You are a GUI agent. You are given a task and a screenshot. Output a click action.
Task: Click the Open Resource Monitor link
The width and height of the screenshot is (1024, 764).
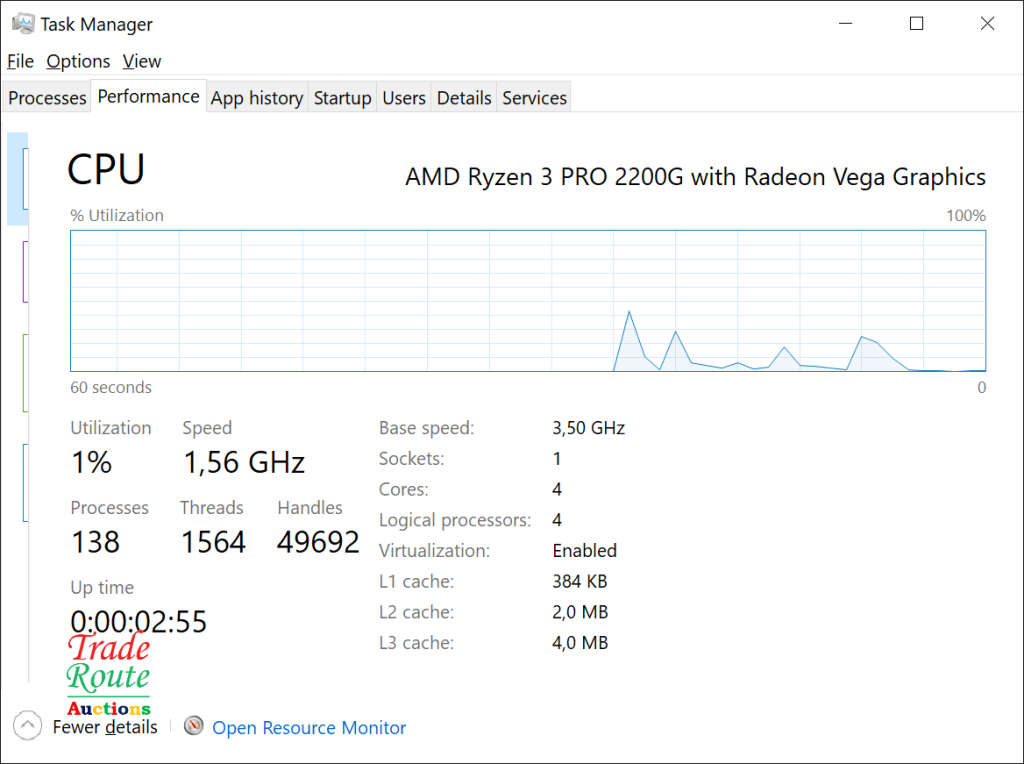(308, 727)
